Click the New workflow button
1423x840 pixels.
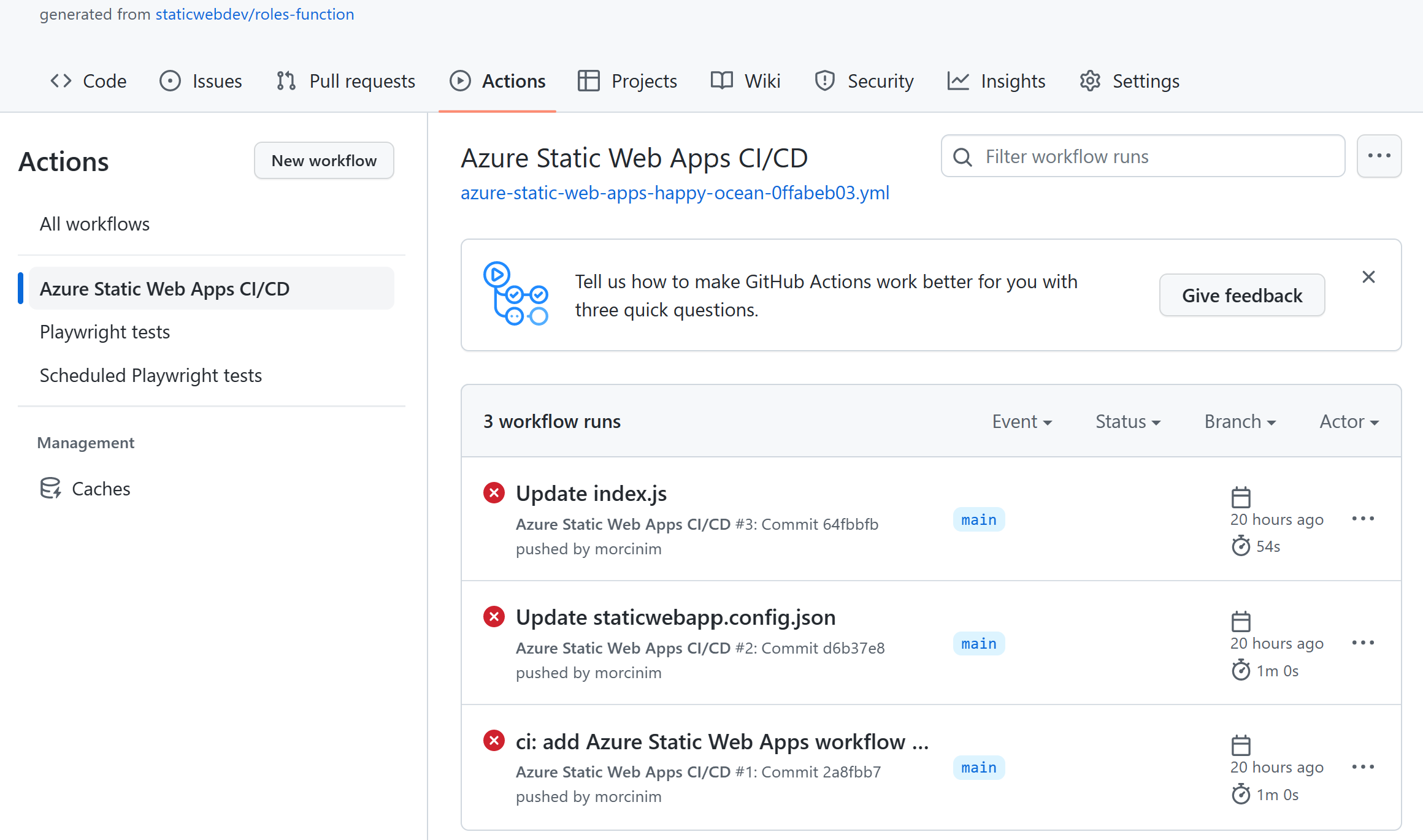tap(324, 160)
